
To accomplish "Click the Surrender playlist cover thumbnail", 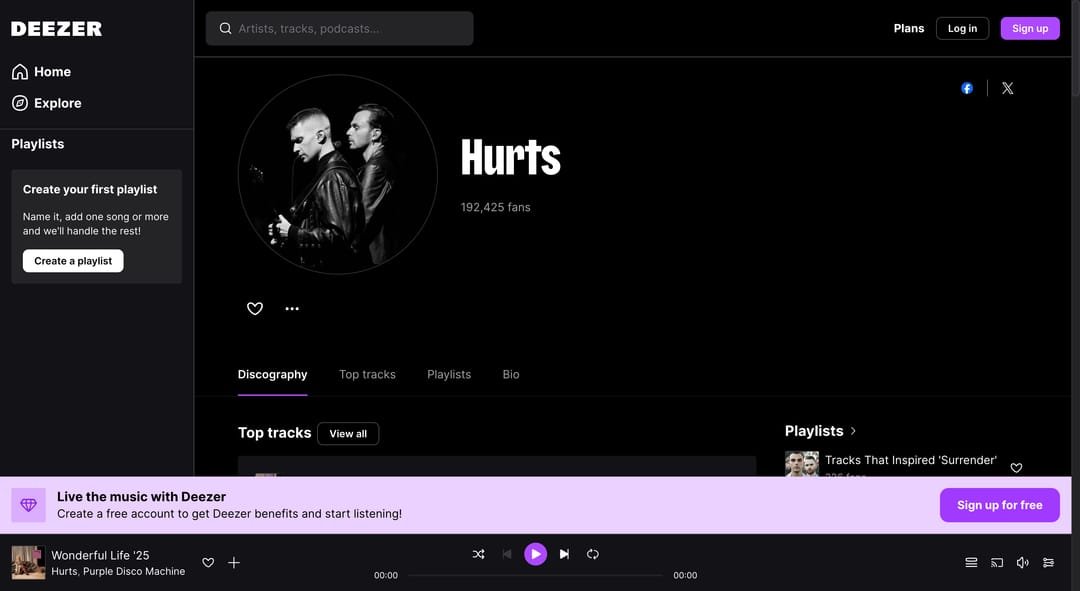I will (x=802, y=464).
